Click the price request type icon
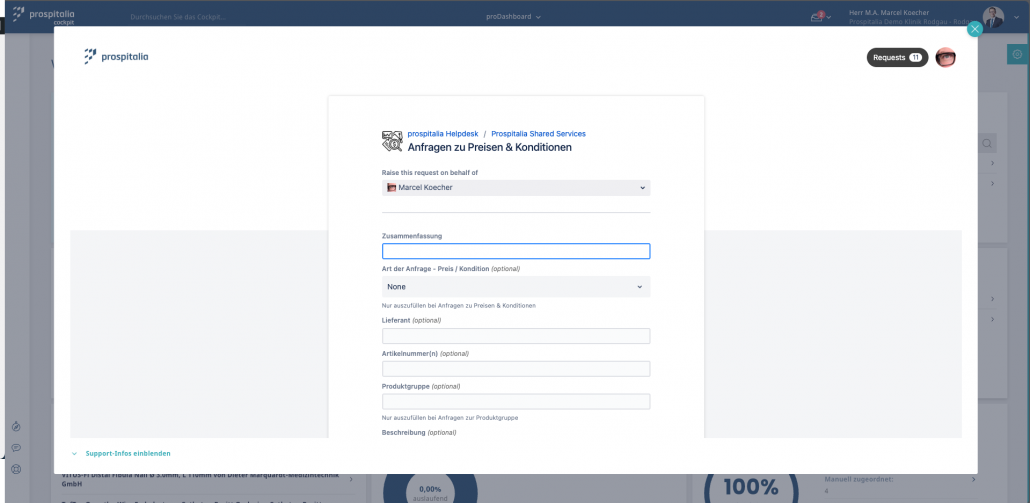The image size is (1030, 503). (392, 141)
